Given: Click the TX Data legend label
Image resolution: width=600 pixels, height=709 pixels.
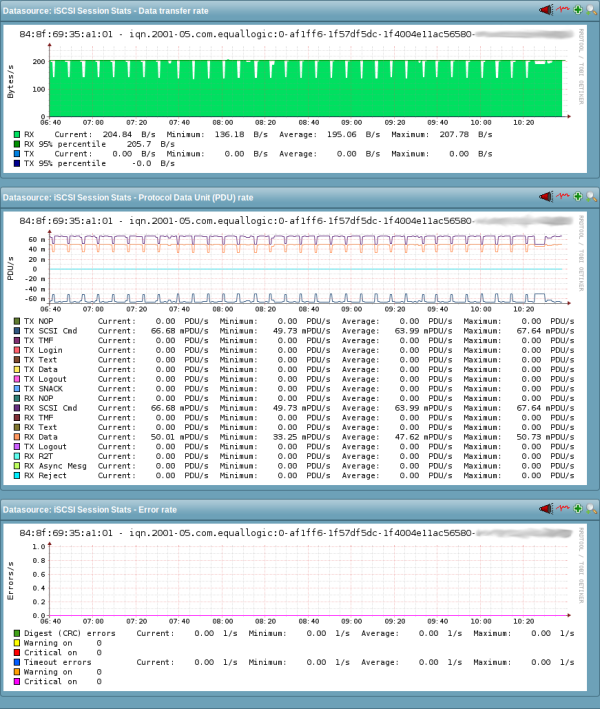Looking at the screenshot, I should tap(41, 369).
